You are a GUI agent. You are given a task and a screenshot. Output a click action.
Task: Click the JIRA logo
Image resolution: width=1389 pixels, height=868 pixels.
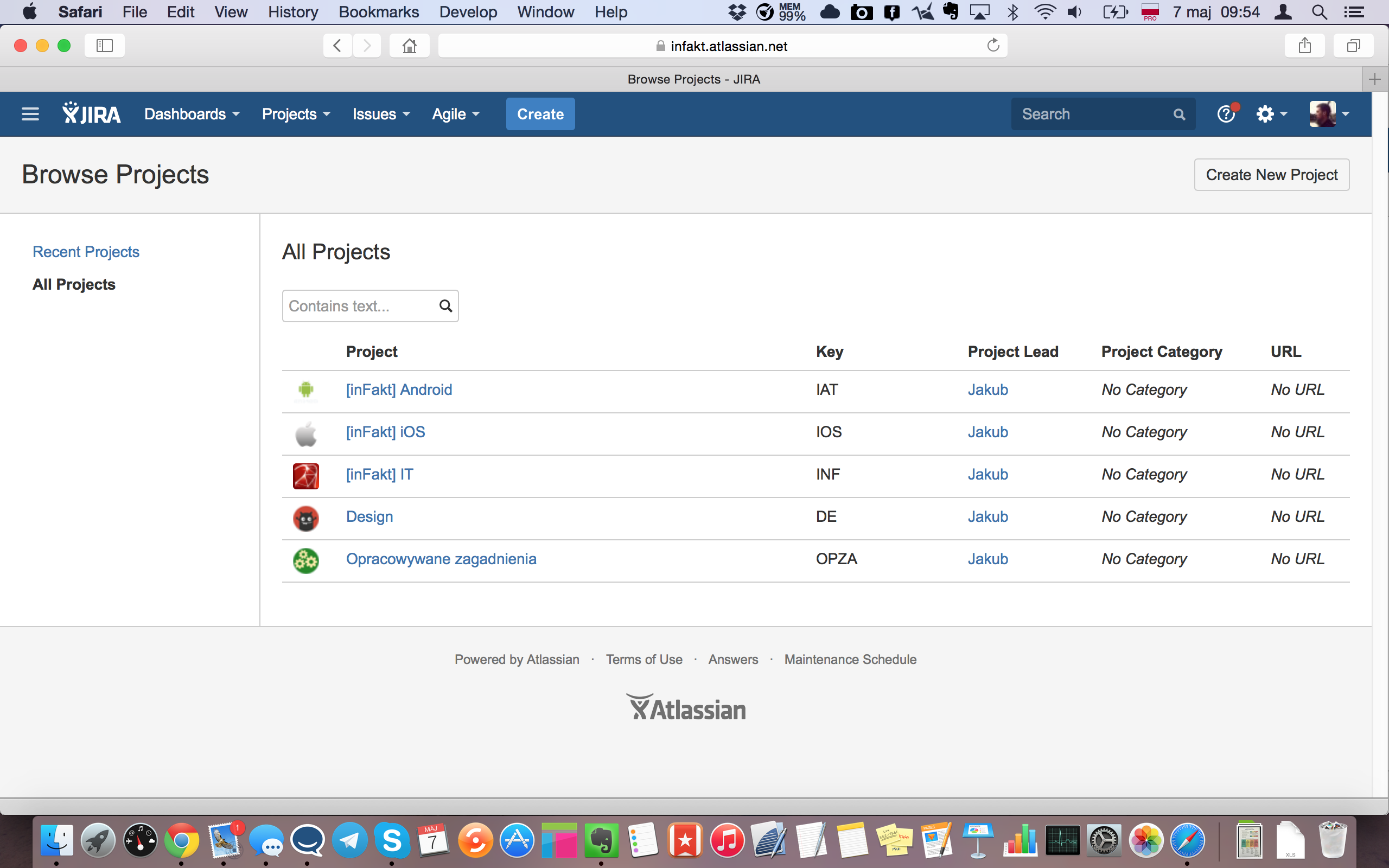92,114
